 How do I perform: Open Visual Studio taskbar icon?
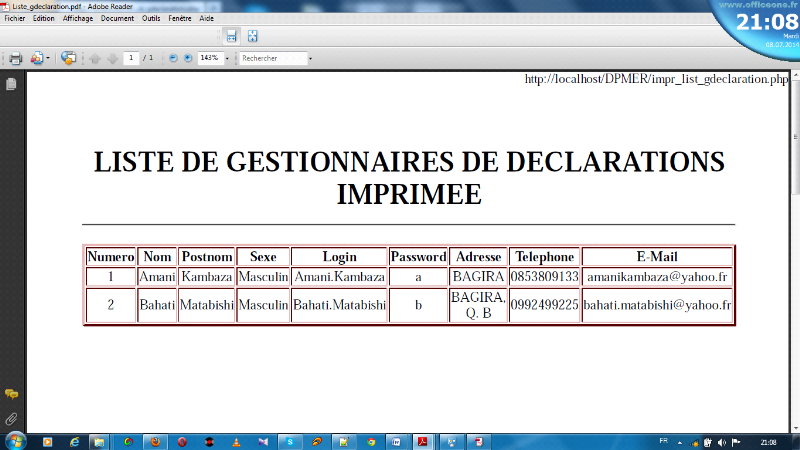(x=263, y=442)
